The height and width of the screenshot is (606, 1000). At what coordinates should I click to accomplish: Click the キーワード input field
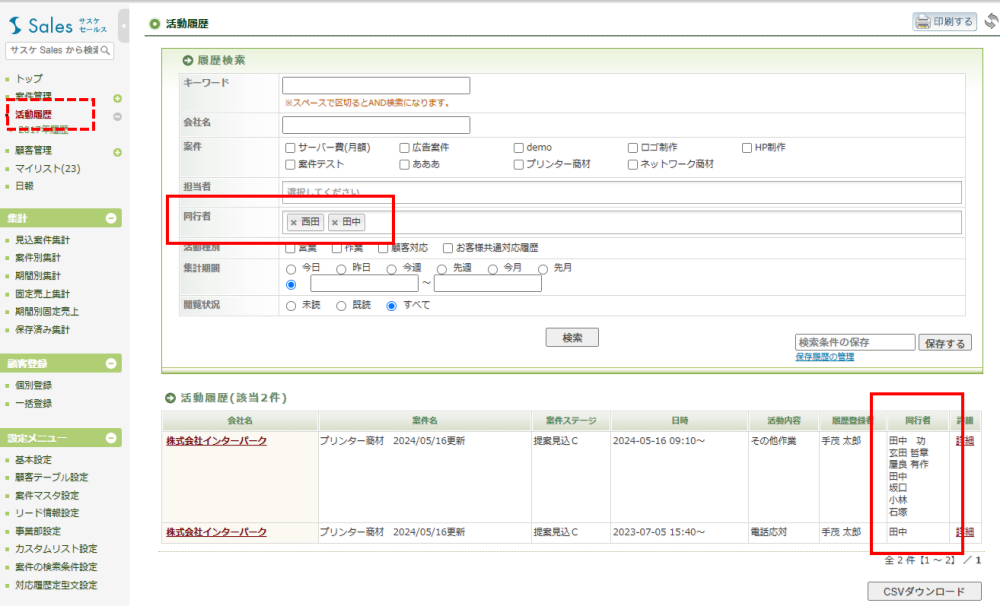(x=375, y=86)
